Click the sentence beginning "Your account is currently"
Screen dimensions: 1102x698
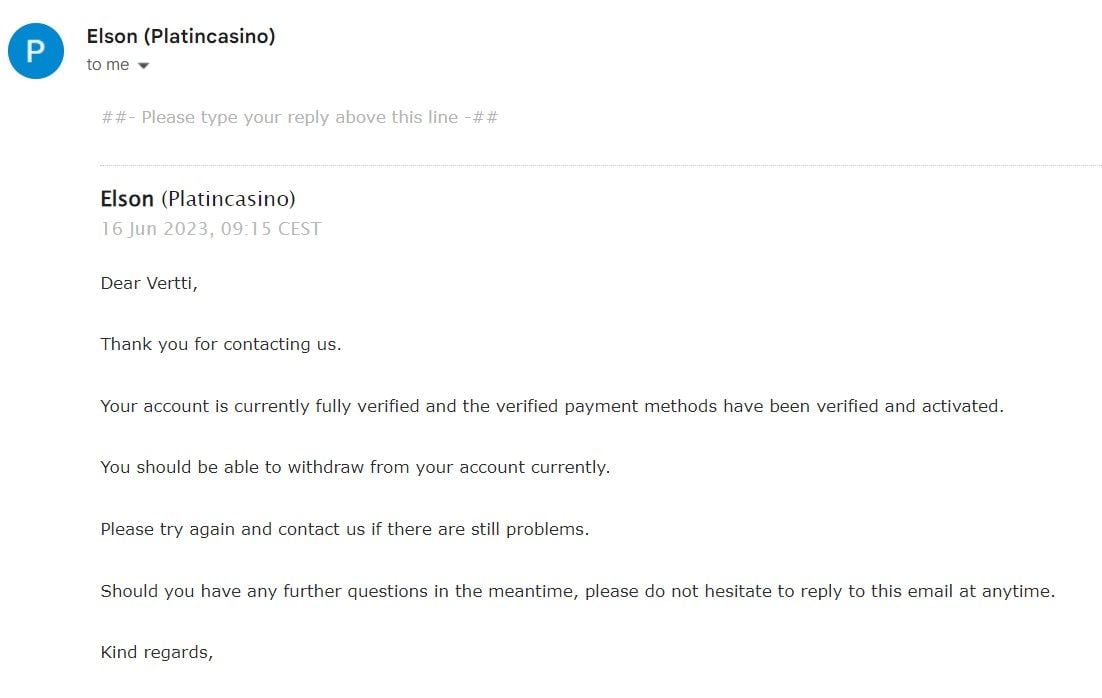click(x=552, y=406)
